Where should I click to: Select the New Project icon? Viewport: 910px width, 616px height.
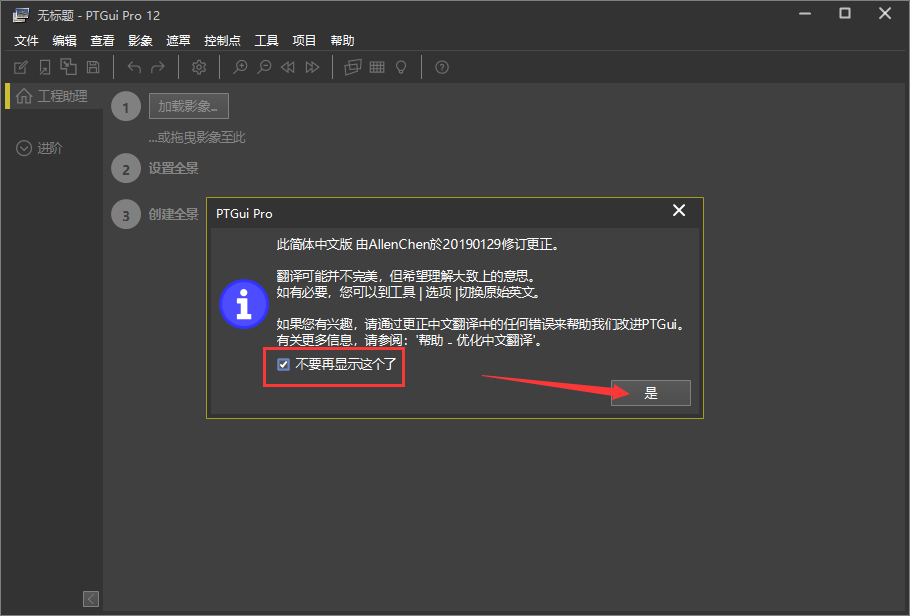(20, 67)
